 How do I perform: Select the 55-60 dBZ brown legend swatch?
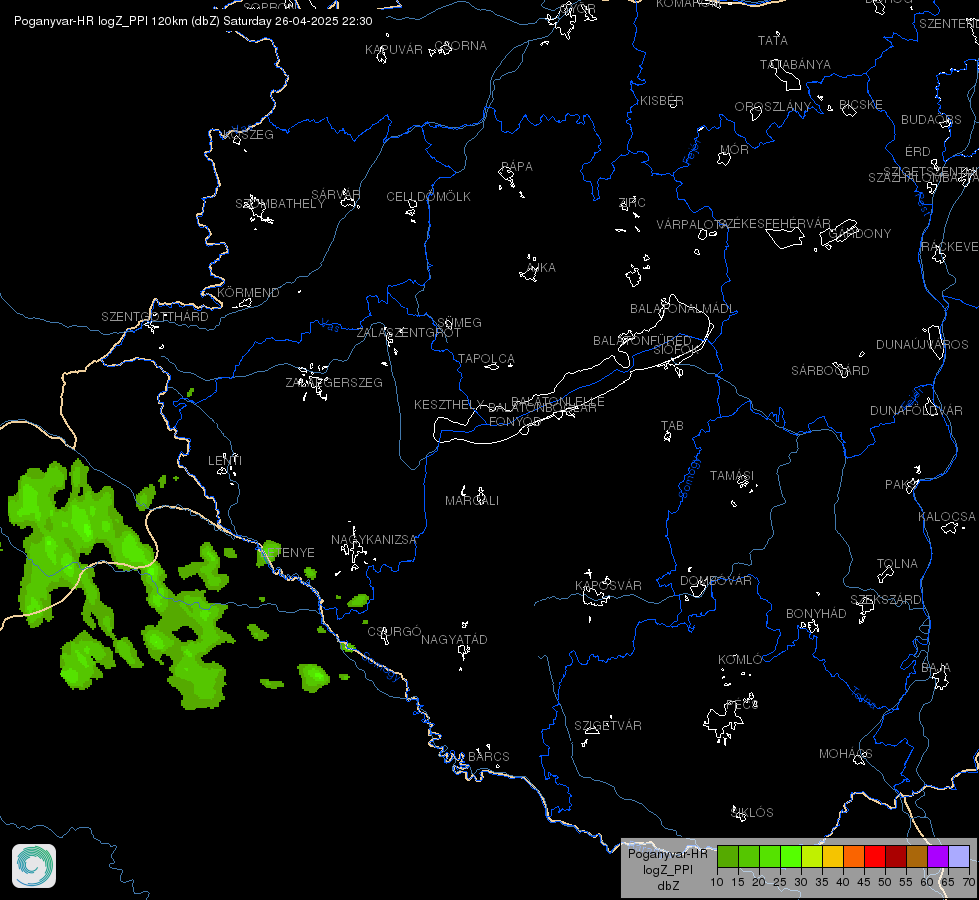(x=917, y=857)
